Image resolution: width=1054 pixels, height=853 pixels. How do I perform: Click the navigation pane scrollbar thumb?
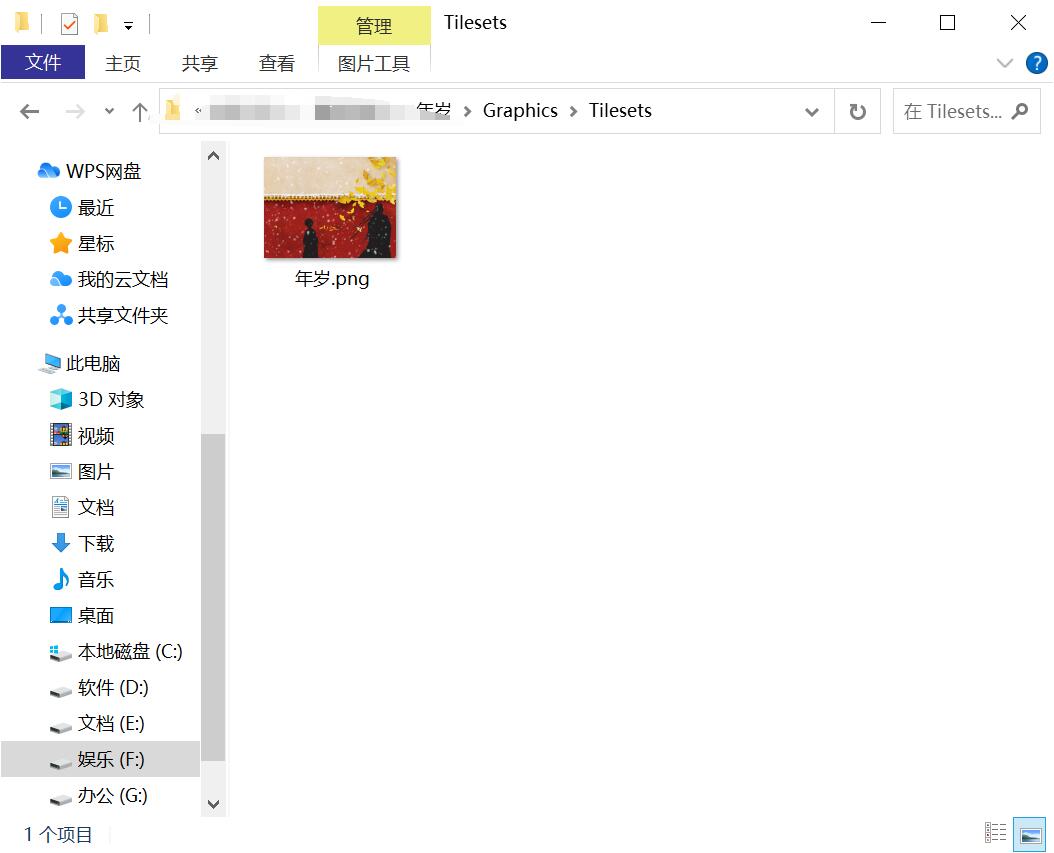(x=213, y=597)
